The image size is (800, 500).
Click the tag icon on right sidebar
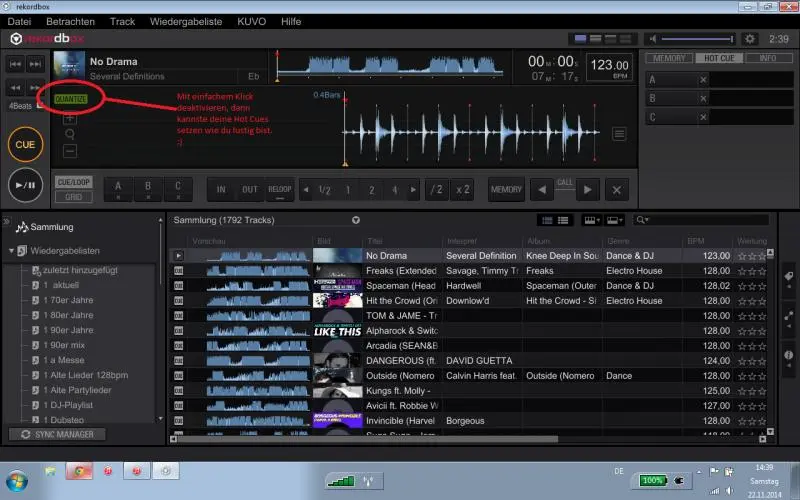coord(788,277)
